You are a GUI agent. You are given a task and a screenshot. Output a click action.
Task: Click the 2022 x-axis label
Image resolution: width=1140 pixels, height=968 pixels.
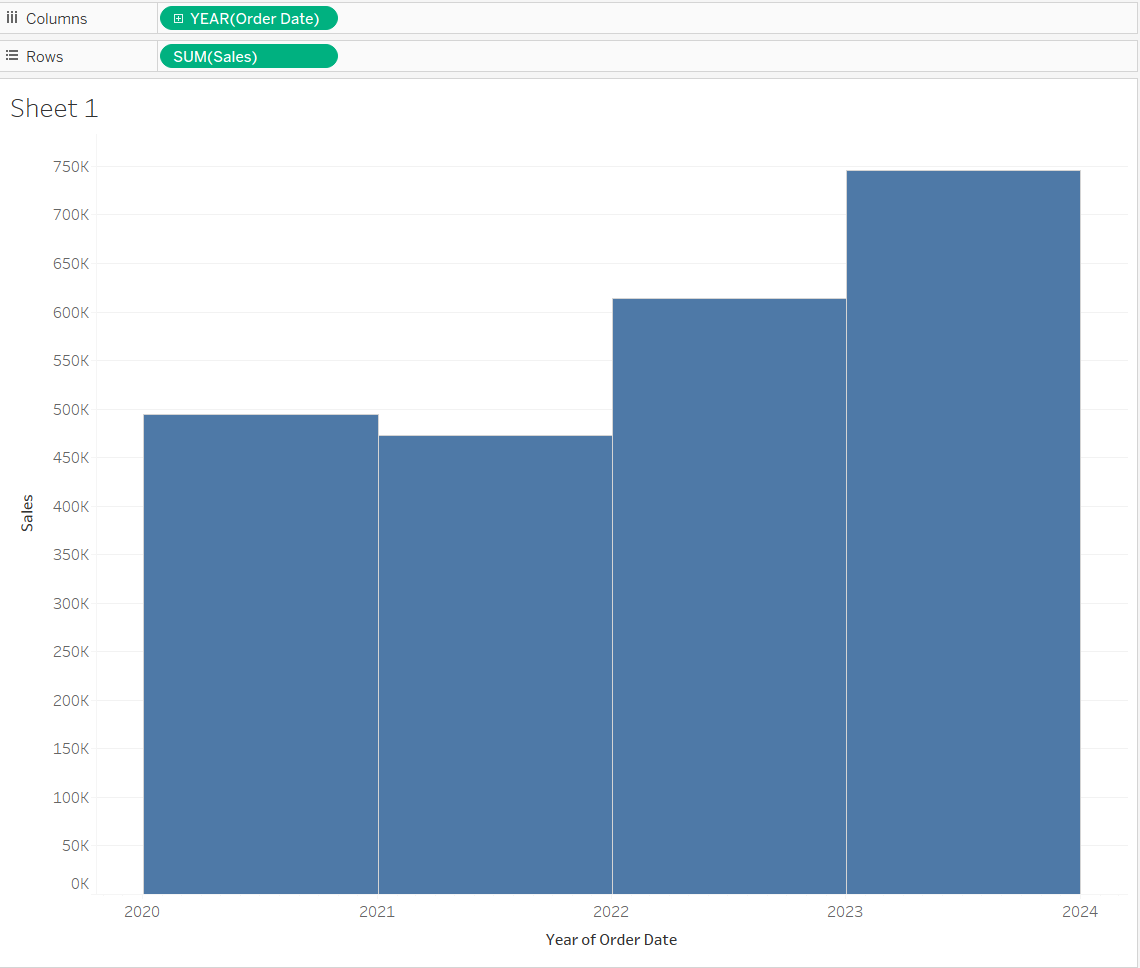611,911
